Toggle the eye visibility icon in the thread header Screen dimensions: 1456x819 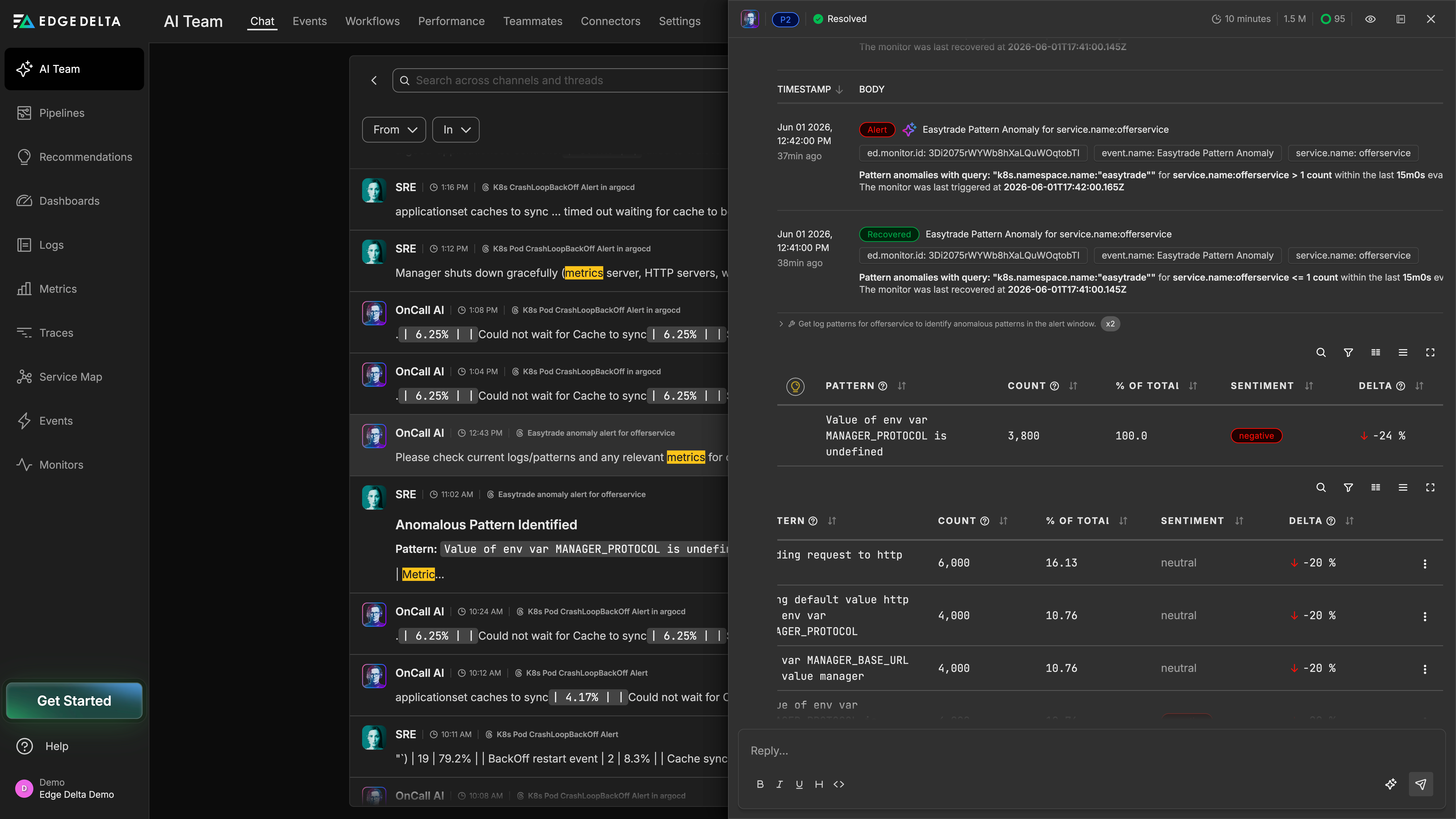coord(1370,19)
